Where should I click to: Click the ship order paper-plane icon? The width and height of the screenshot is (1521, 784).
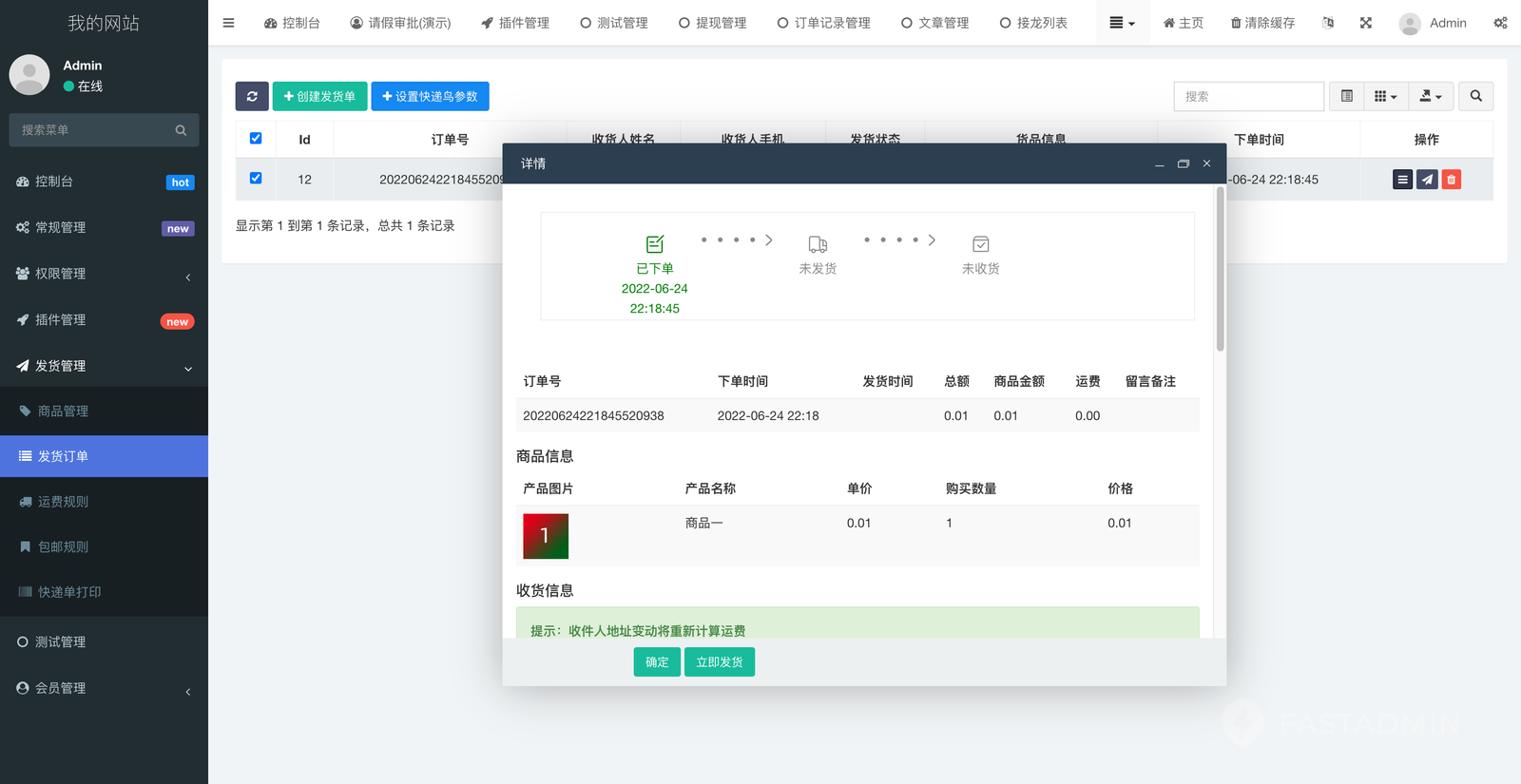point(1427,180)
